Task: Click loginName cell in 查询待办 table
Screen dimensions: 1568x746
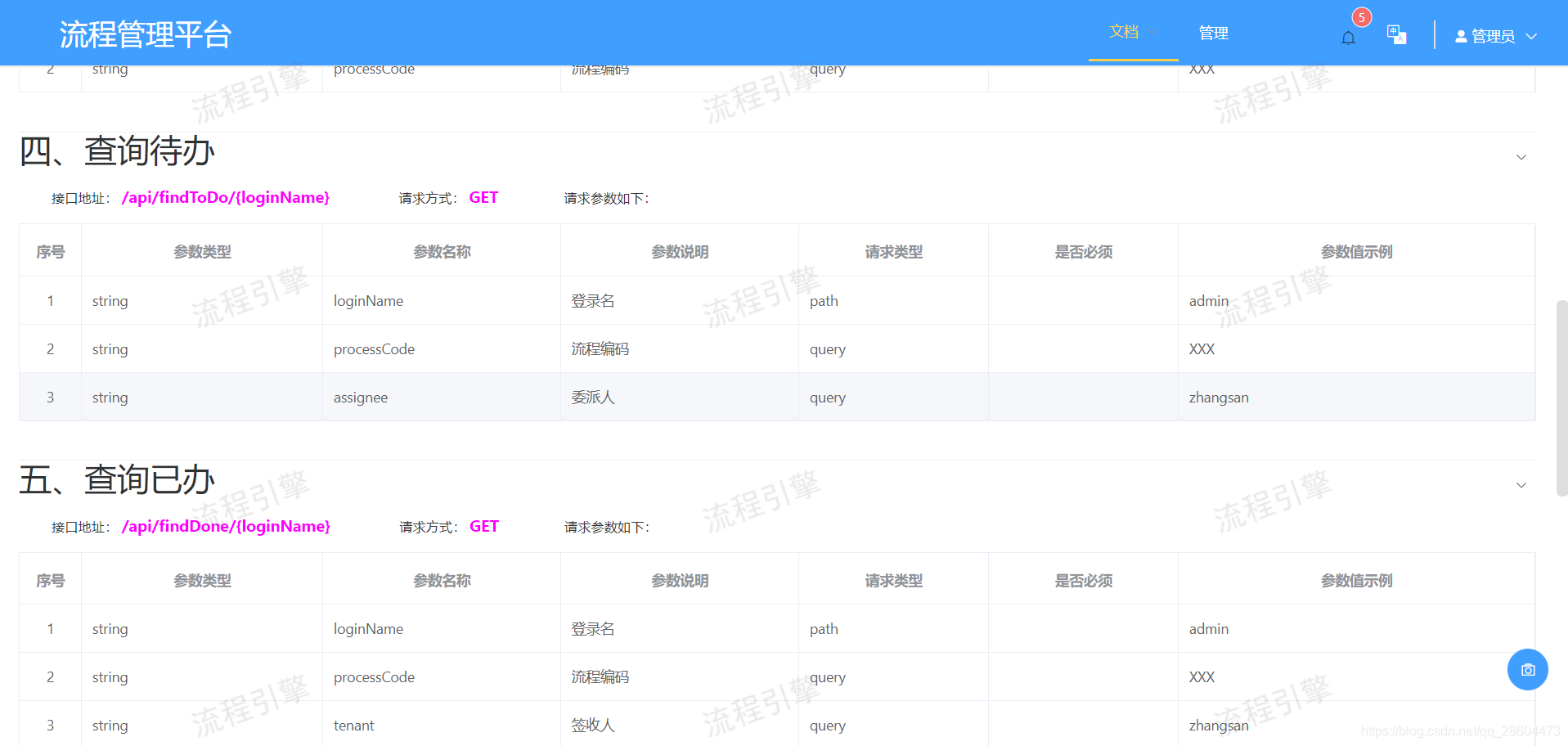Action: click(x=442, y=301)
